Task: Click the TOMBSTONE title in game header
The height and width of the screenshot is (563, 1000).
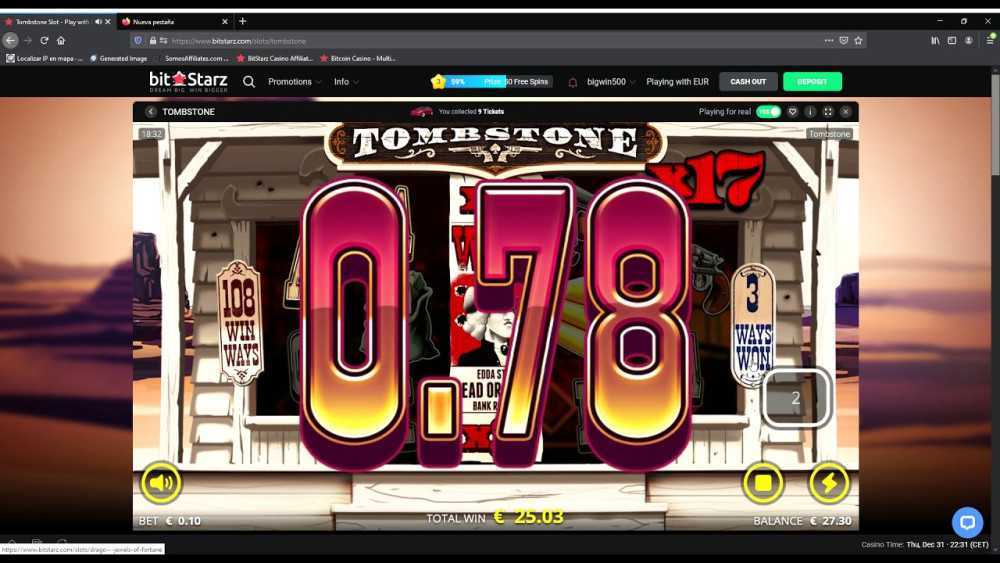Action: tap(189, 112)
